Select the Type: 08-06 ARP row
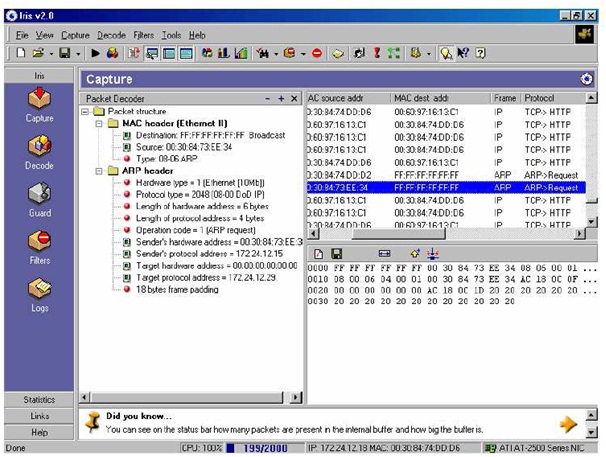The image size is (606, 457). pyautogui.click(x=160, y=159)
